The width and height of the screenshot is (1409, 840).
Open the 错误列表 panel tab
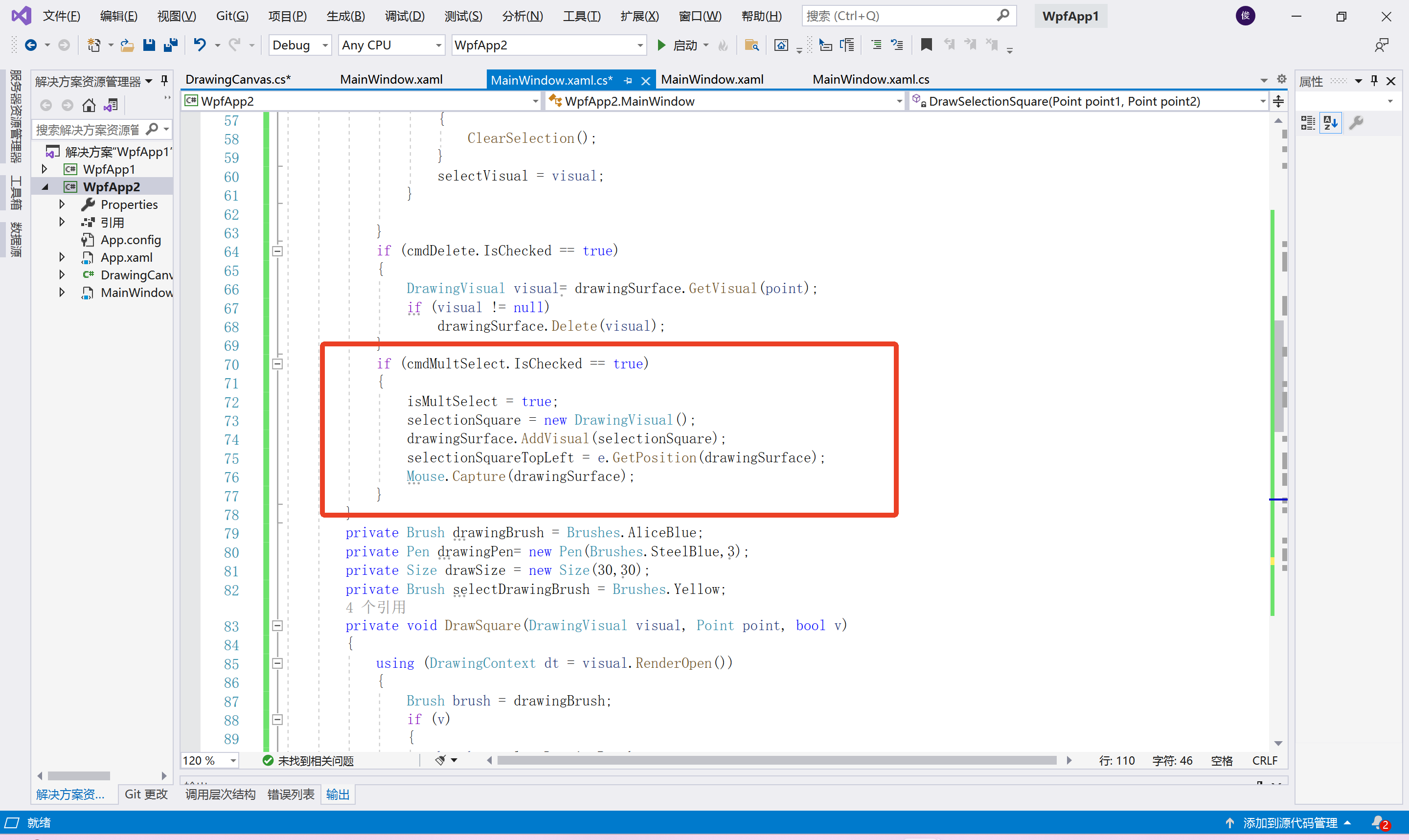click(290, 794)
